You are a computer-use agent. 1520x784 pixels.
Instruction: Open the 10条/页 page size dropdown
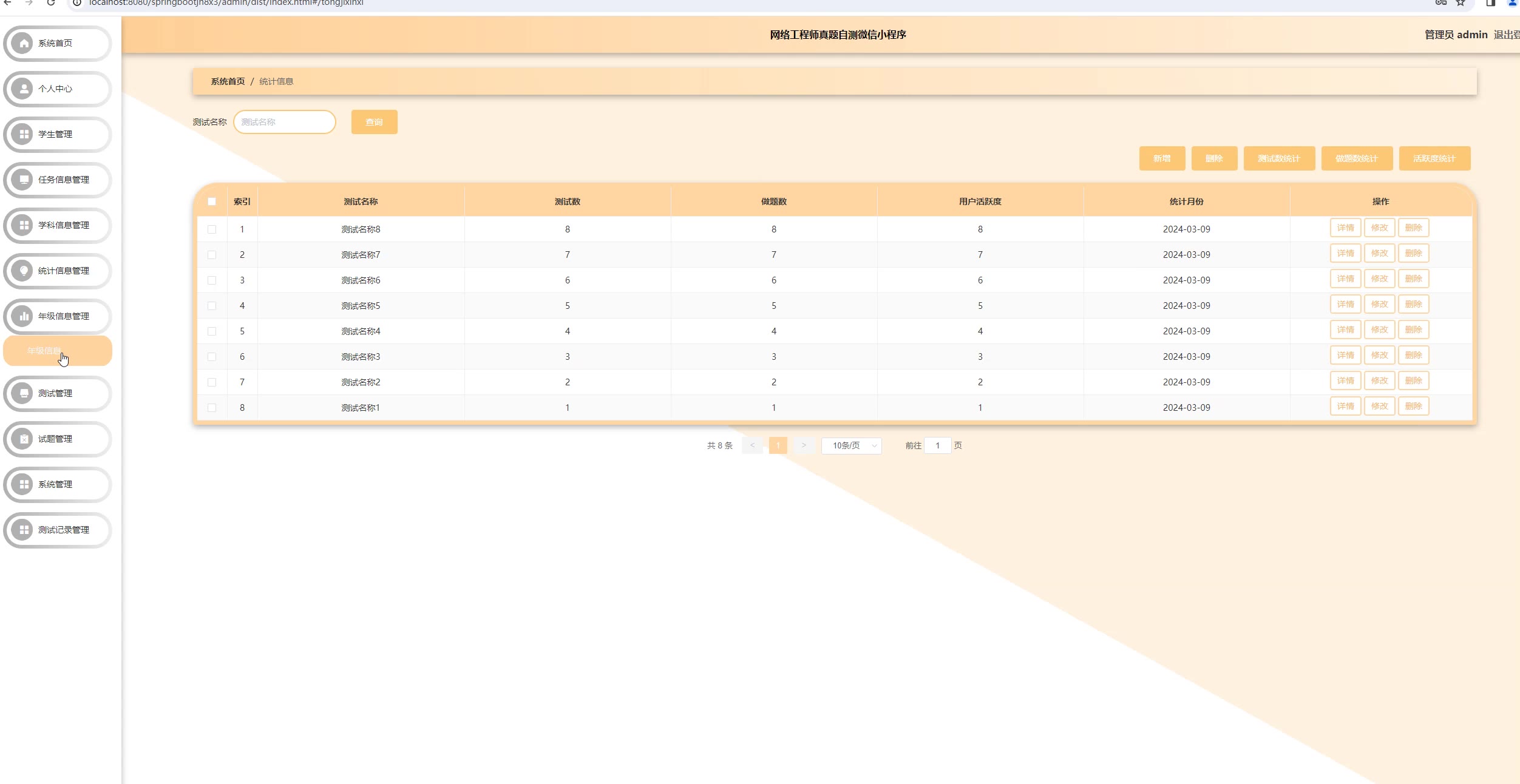coord(851,446)
